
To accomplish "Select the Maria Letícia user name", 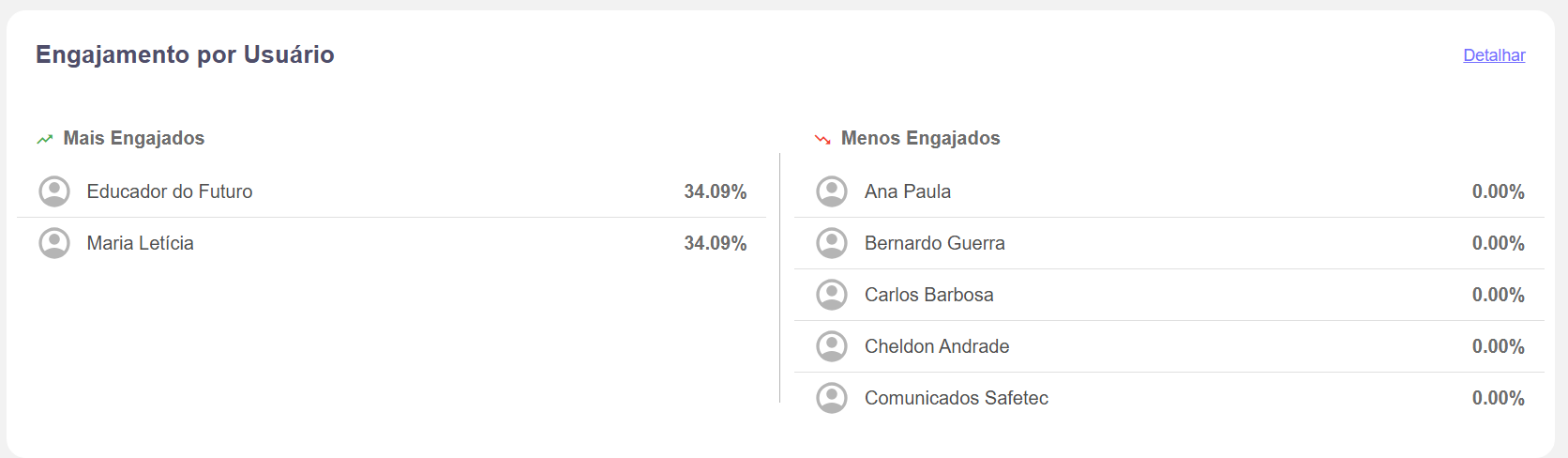I will pyautogui.click(x=141, y=243).
